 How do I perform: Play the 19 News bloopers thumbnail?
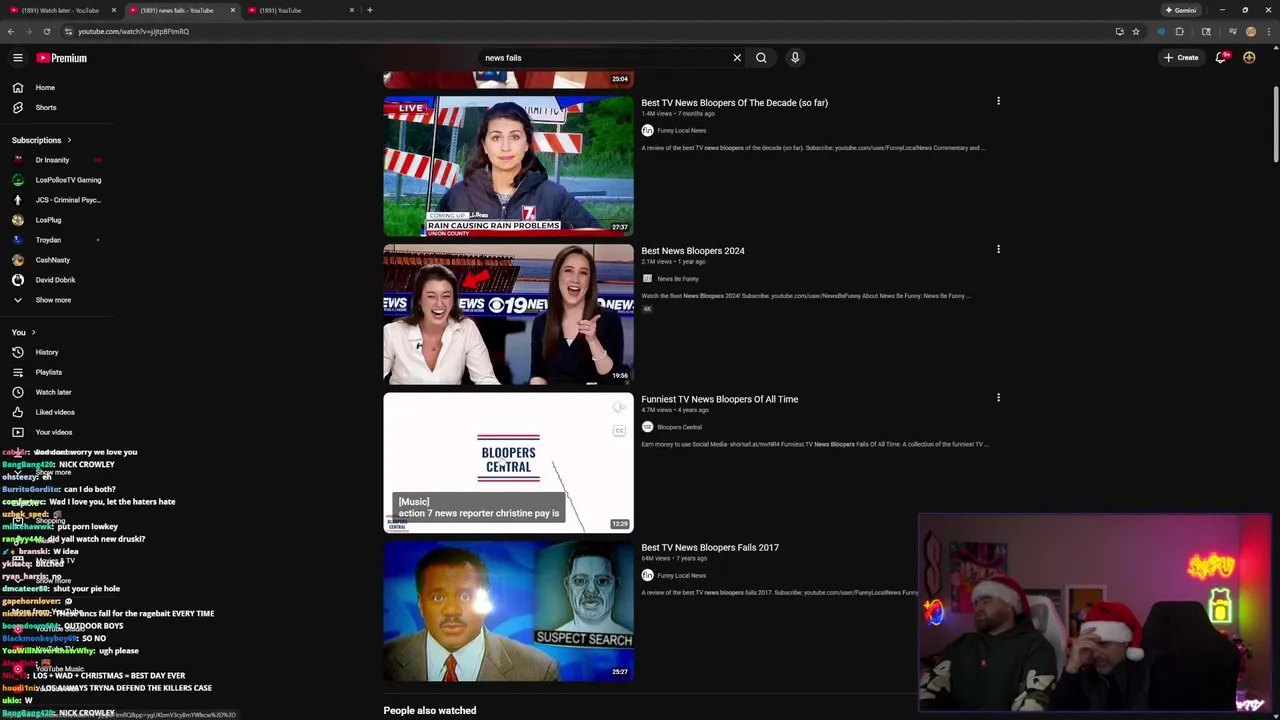508,314
